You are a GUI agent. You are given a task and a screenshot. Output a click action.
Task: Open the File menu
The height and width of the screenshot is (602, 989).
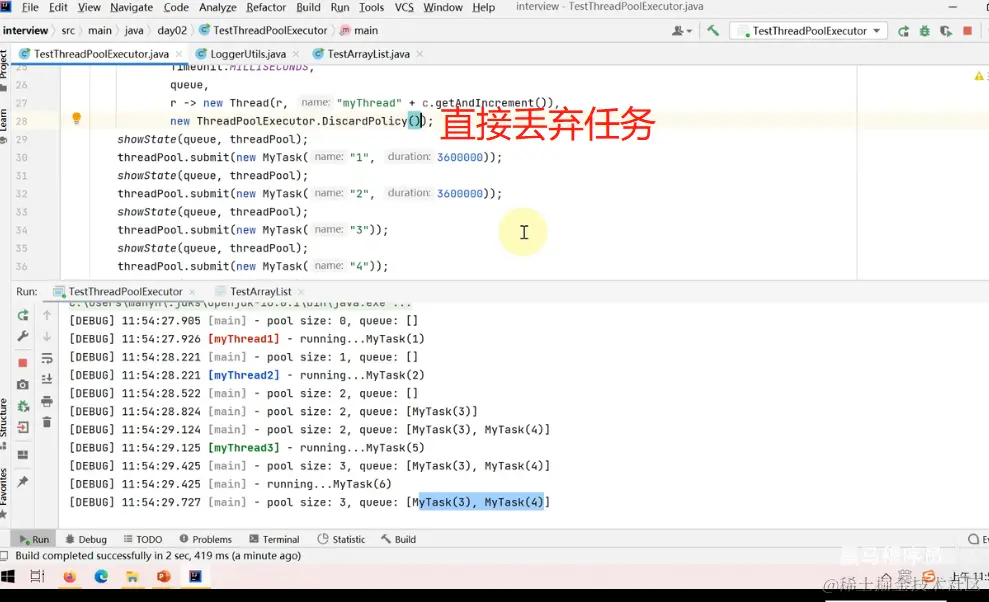tap(30, 7)
